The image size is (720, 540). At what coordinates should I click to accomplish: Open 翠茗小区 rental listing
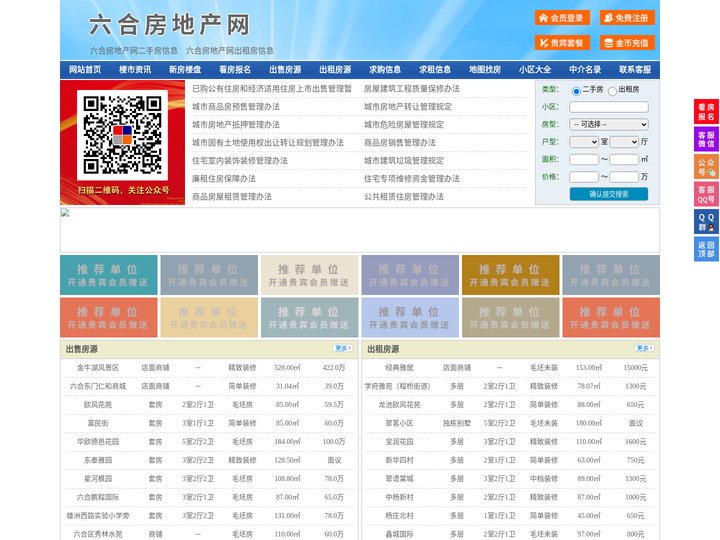coord(399,423)
